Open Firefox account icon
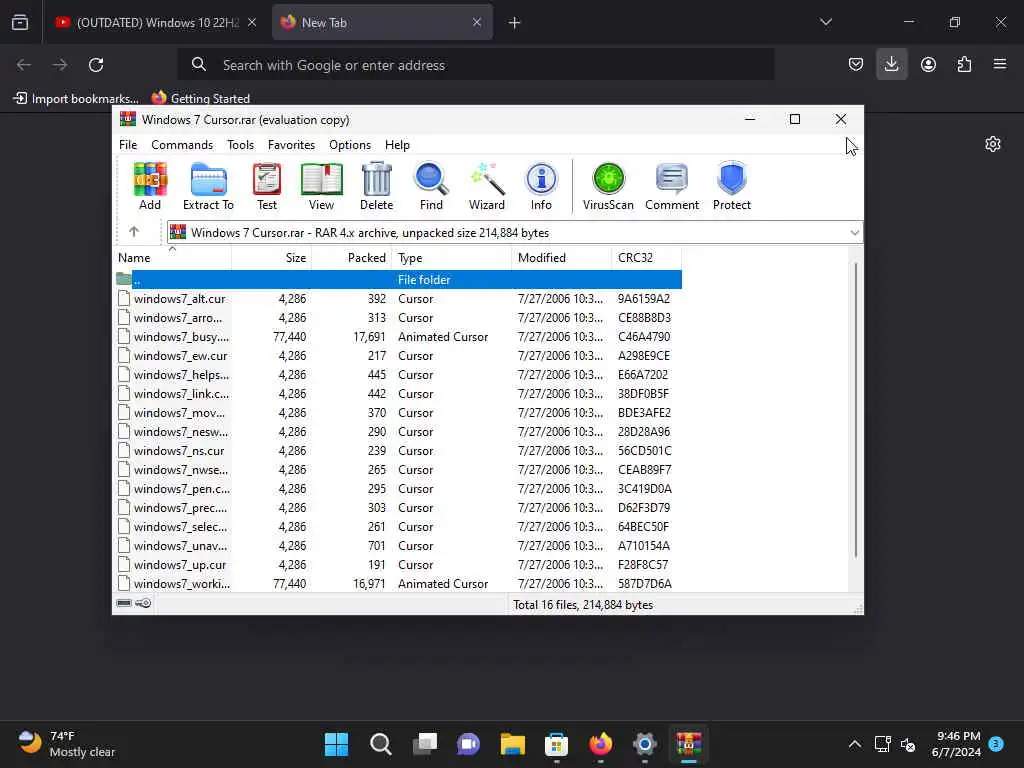This screenshot has width=1024, height=768. pos(928,65)
